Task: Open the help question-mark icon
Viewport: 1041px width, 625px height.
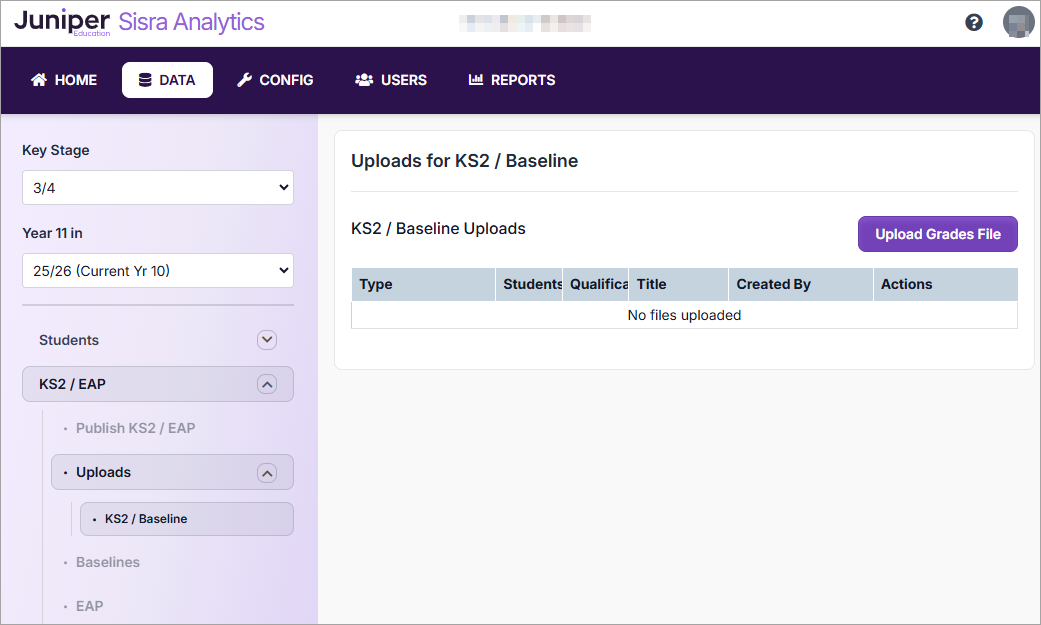Action: pyautogui.click(x=973, y=21)
